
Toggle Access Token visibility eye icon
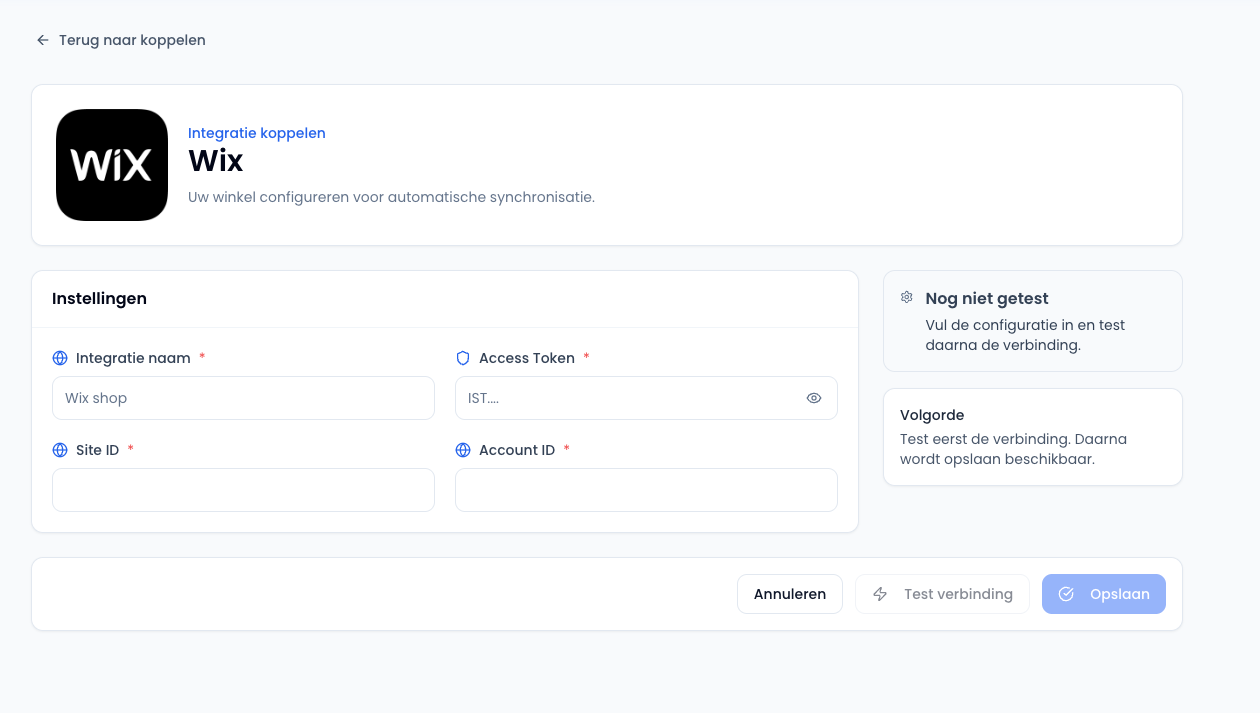coord(814,398)
